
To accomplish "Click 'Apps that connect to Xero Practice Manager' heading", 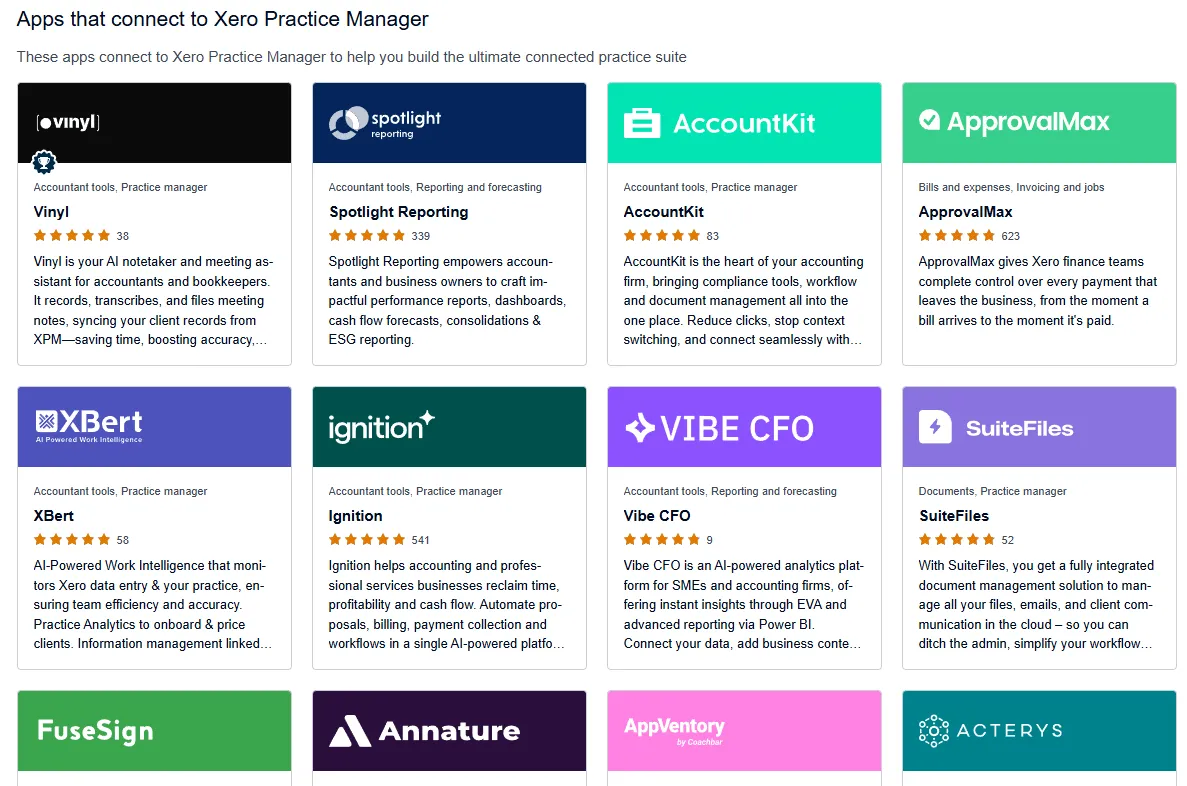I will click(223, 19).
